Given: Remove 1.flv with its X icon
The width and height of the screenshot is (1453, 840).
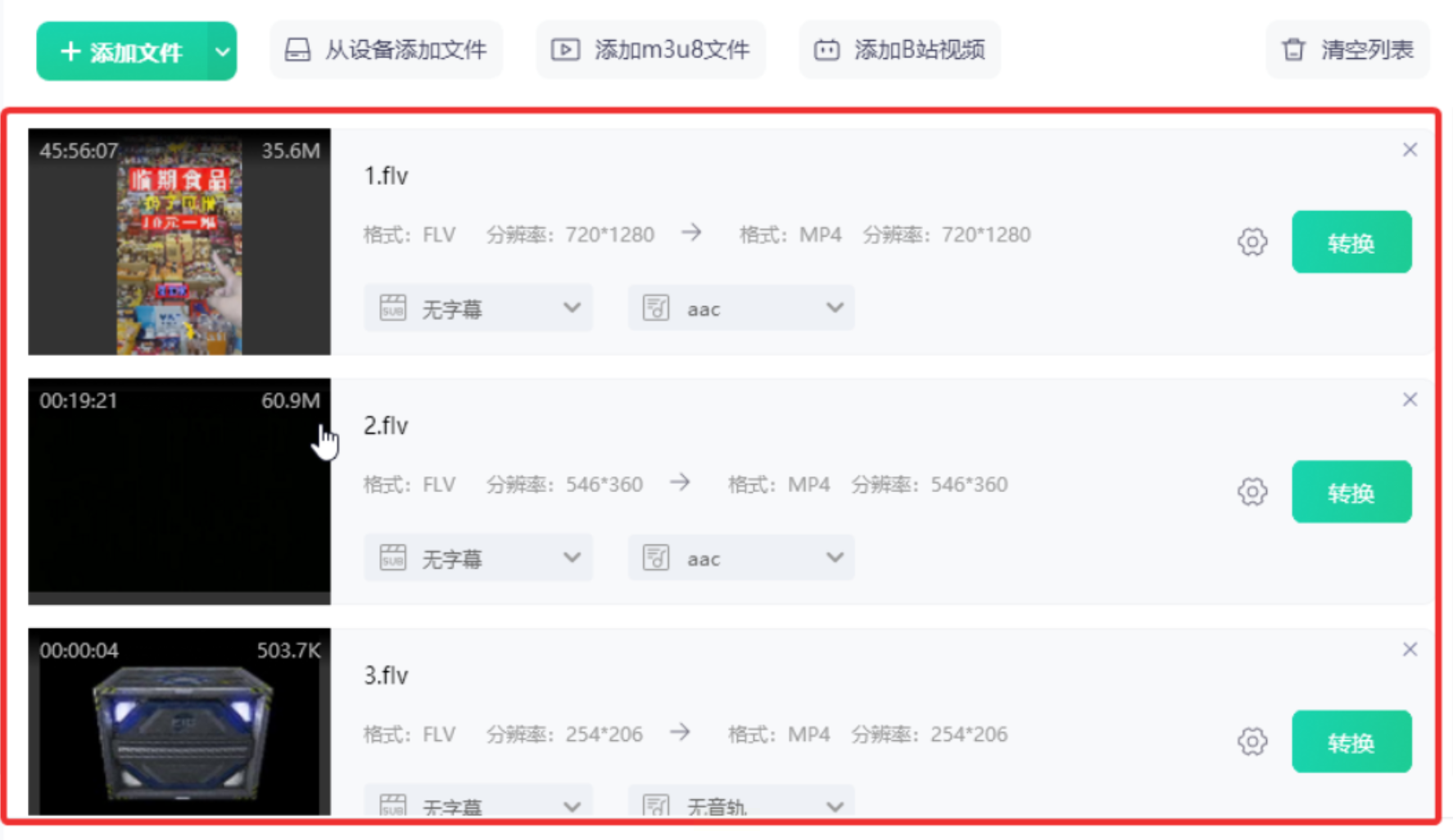Looking at the screenshot, I should click(x=1410, y=150).
